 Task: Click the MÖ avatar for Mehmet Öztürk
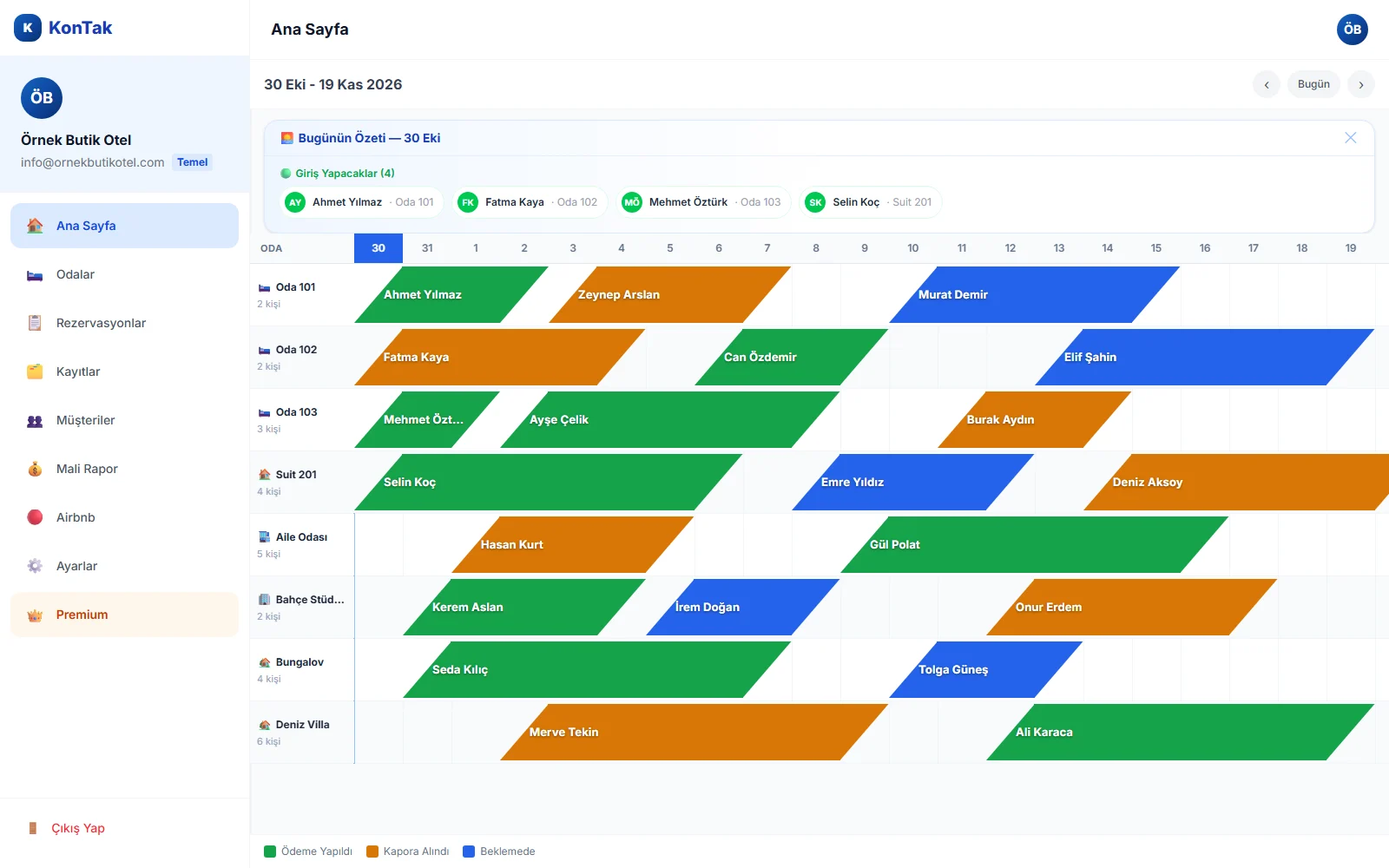coord(632,202)
